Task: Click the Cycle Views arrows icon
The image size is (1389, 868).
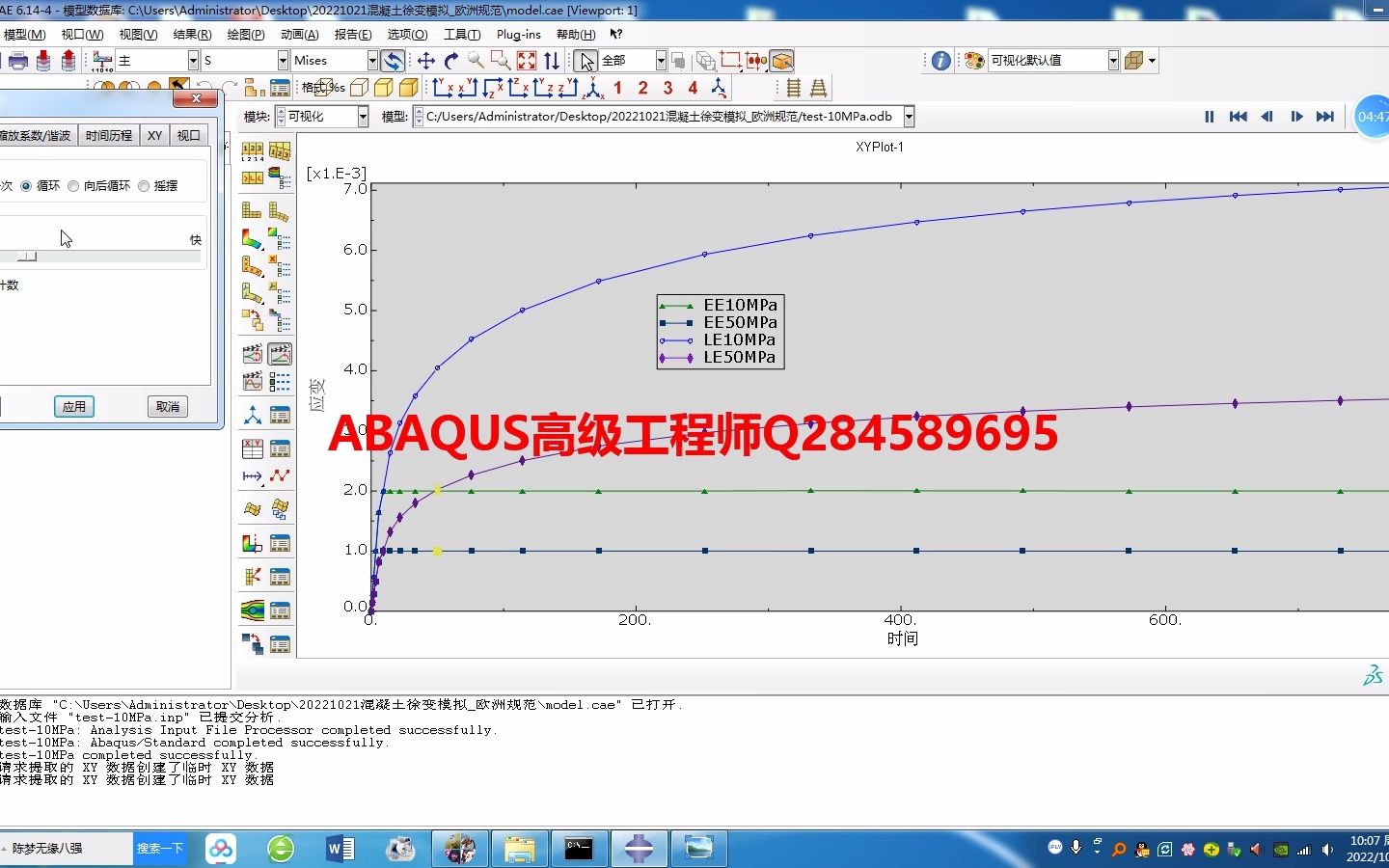Action: click(x=552, y=61)
